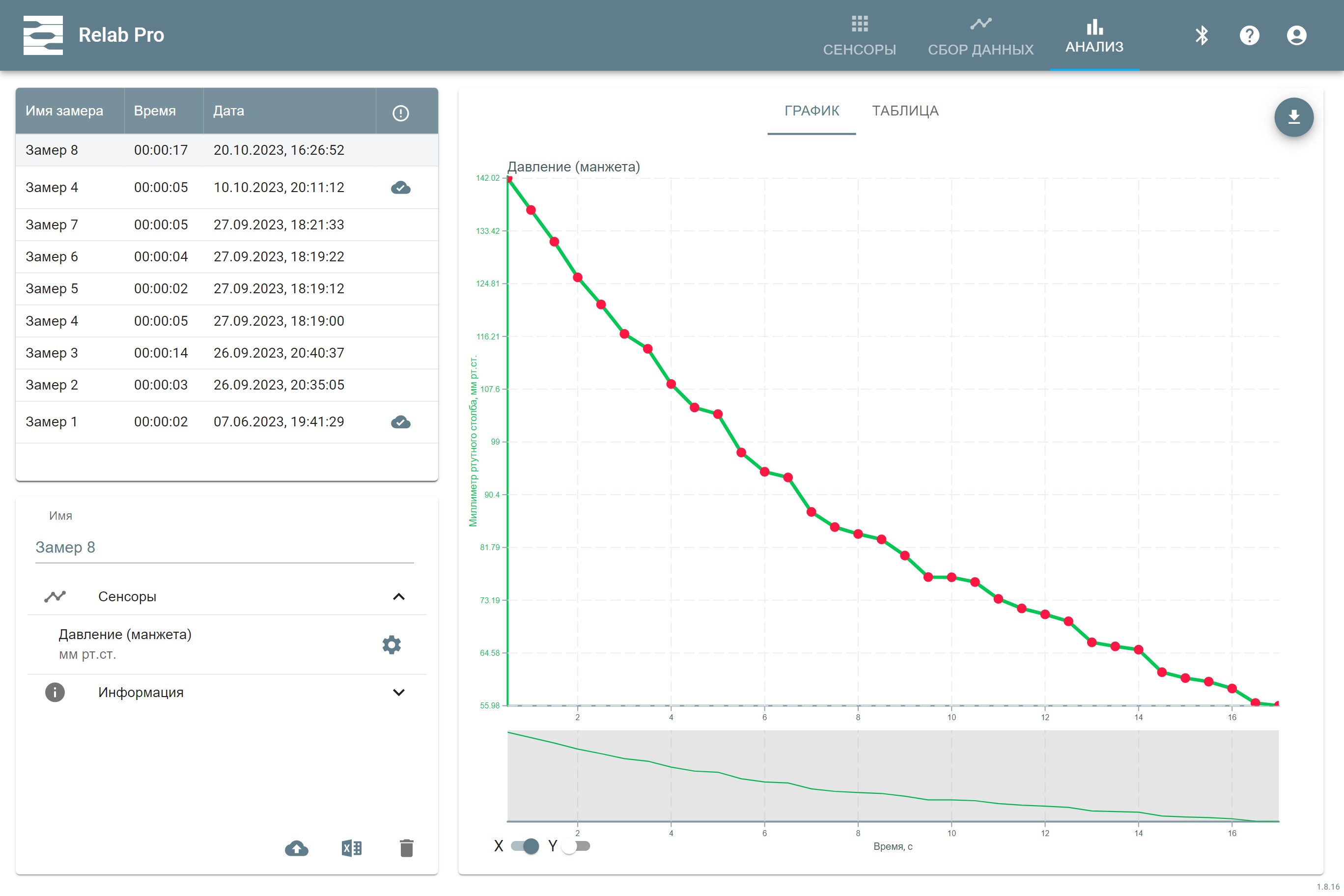Open the help question mark icon
This screenshot has height=896, width=1344.
click(1249, 35)
